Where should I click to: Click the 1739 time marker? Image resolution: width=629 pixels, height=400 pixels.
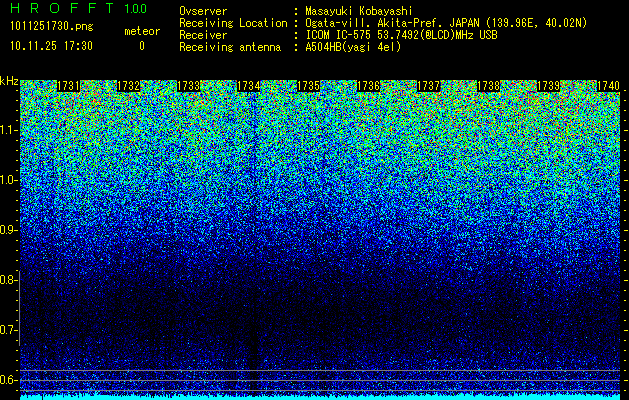tap(549, 86)
